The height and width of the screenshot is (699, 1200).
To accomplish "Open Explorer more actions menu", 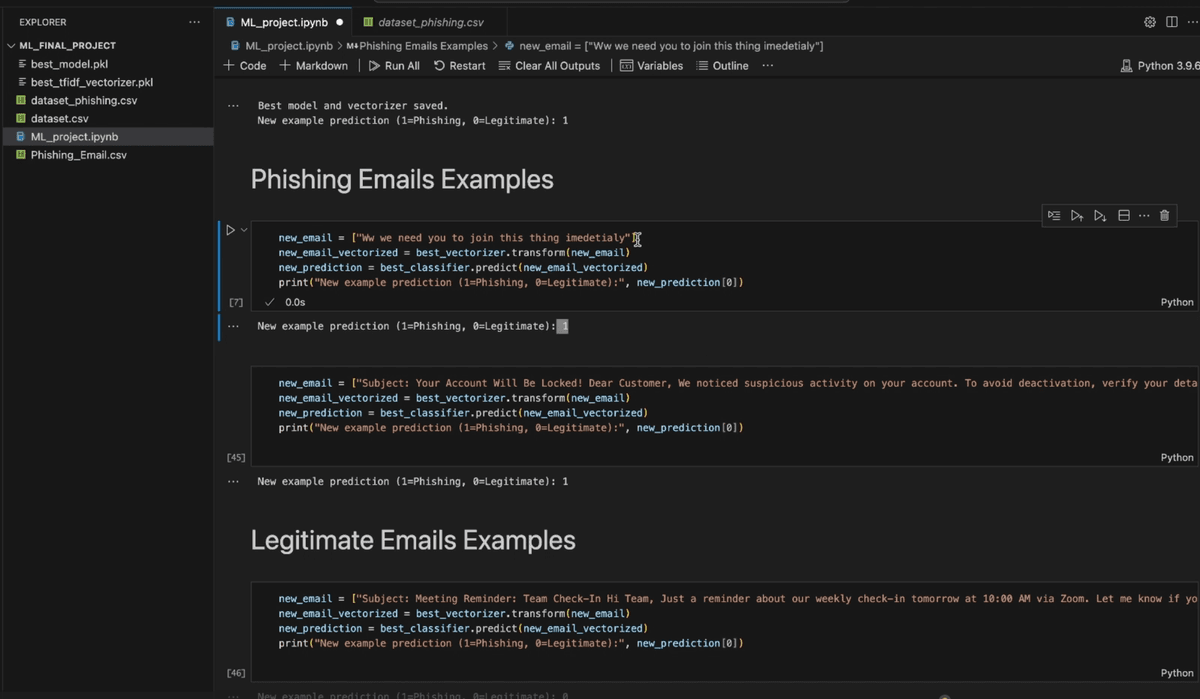I will click(x=195, y=21).
